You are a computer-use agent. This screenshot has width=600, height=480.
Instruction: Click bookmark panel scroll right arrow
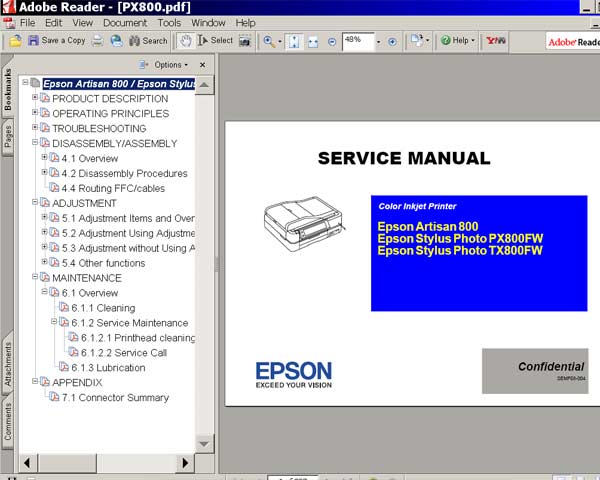click(x=185, y=463)
